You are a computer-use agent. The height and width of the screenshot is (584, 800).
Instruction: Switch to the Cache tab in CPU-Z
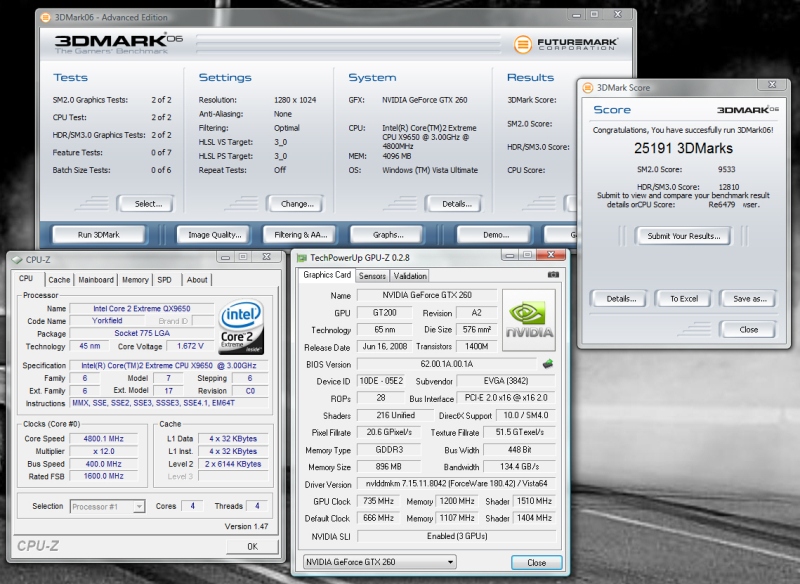tap(59, 280)
